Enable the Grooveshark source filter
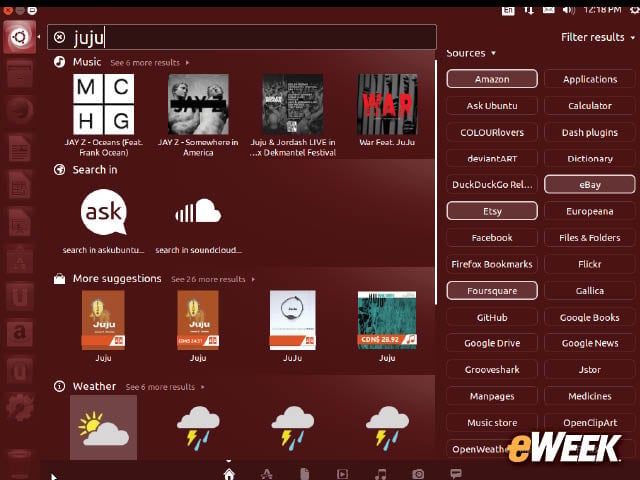Screen dimensions: 640x480 tap(492, 369)
